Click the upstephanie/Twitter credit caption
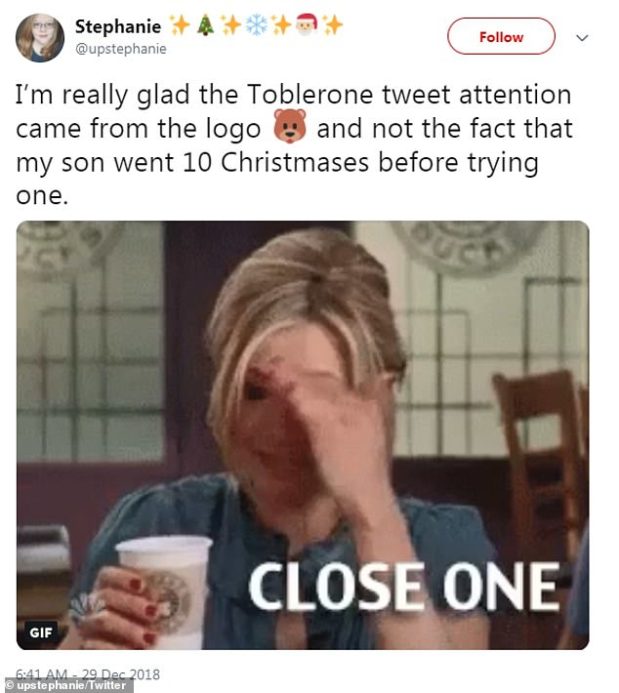Screen dimensions: 619x693 point(66,685)
